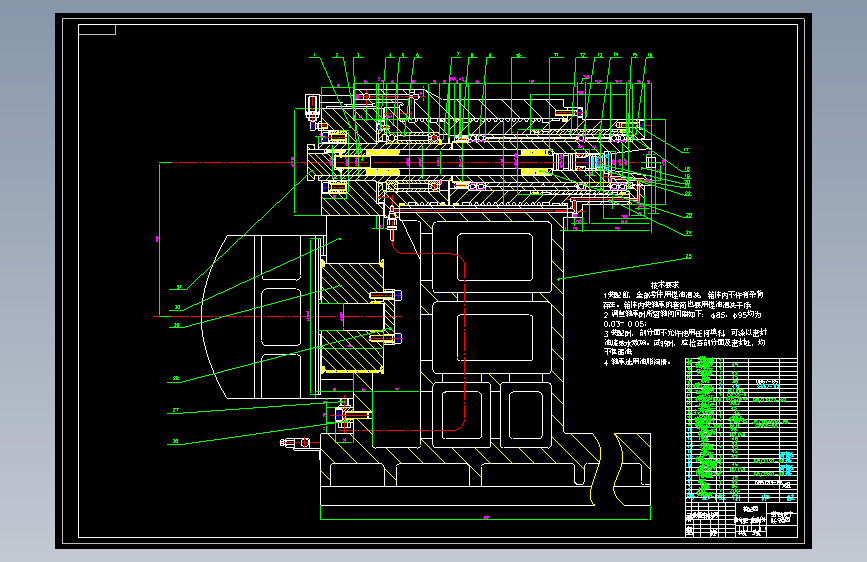Click part callout number 16 at top
The image size is (867, 562).
(650, 55)
